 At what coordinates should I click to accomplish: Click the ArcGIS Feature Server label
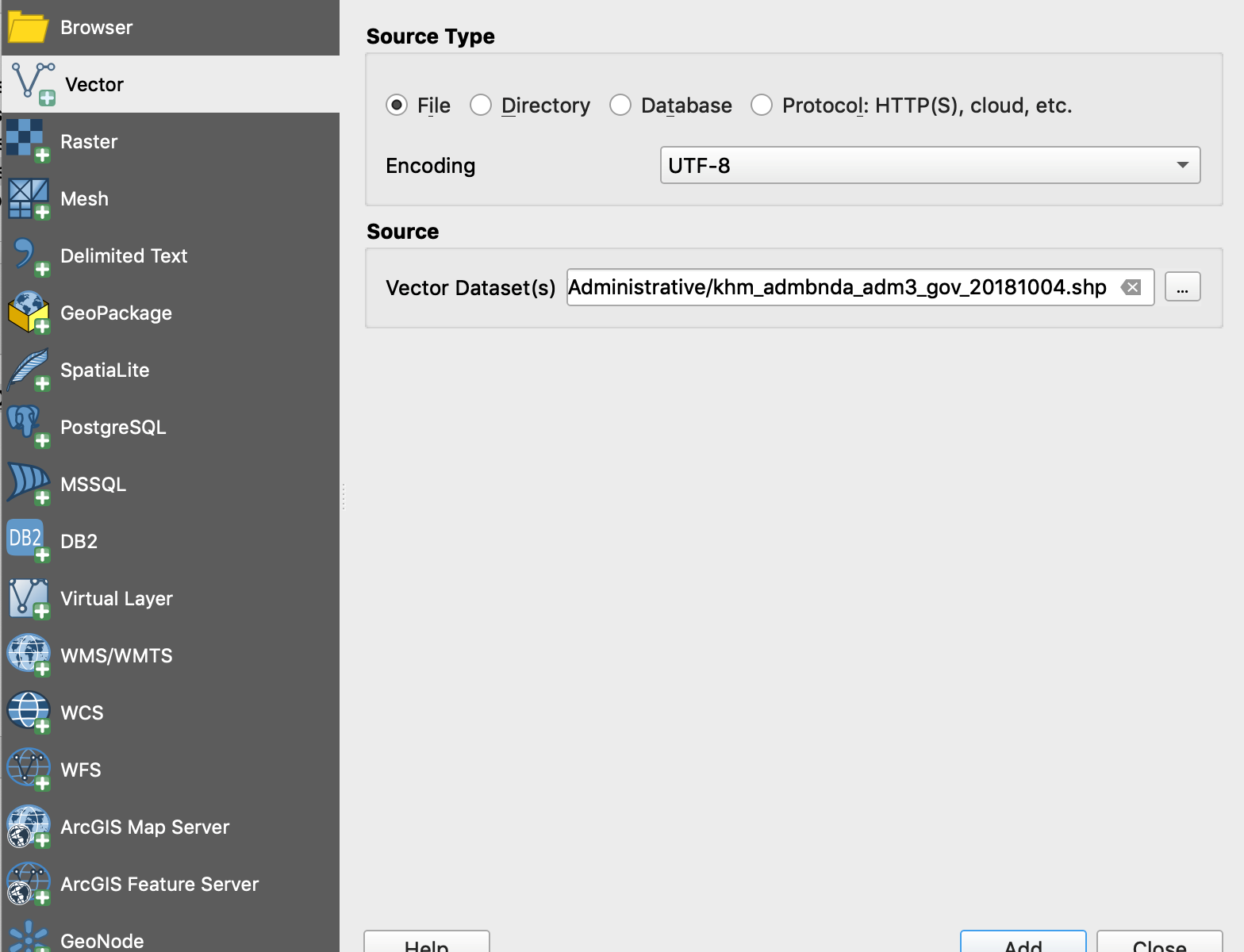pyautogui.click(x=159, y=884)
